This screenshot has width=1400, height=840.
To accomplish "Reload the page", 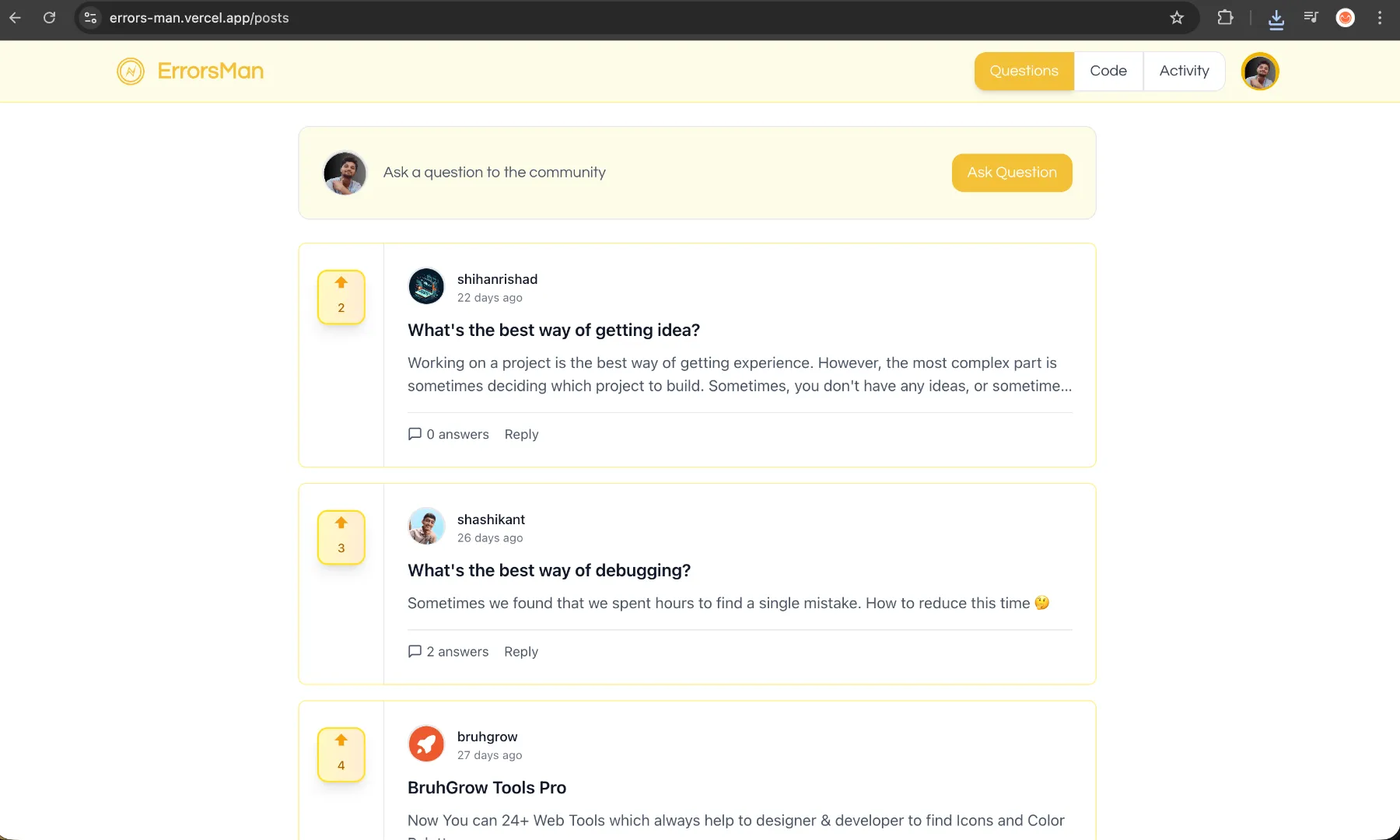I will (x=50, y=18).
